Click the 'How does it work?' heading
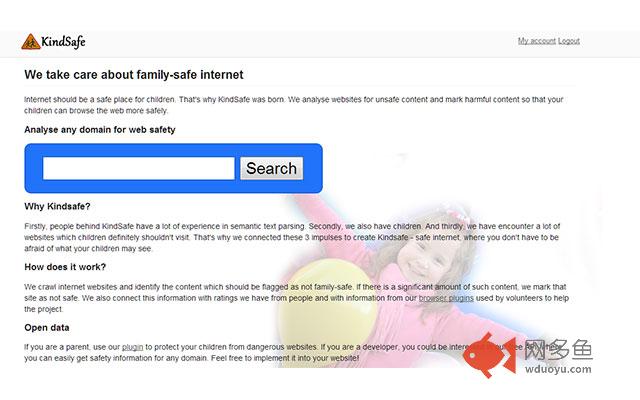 click(x=65, y=267)
